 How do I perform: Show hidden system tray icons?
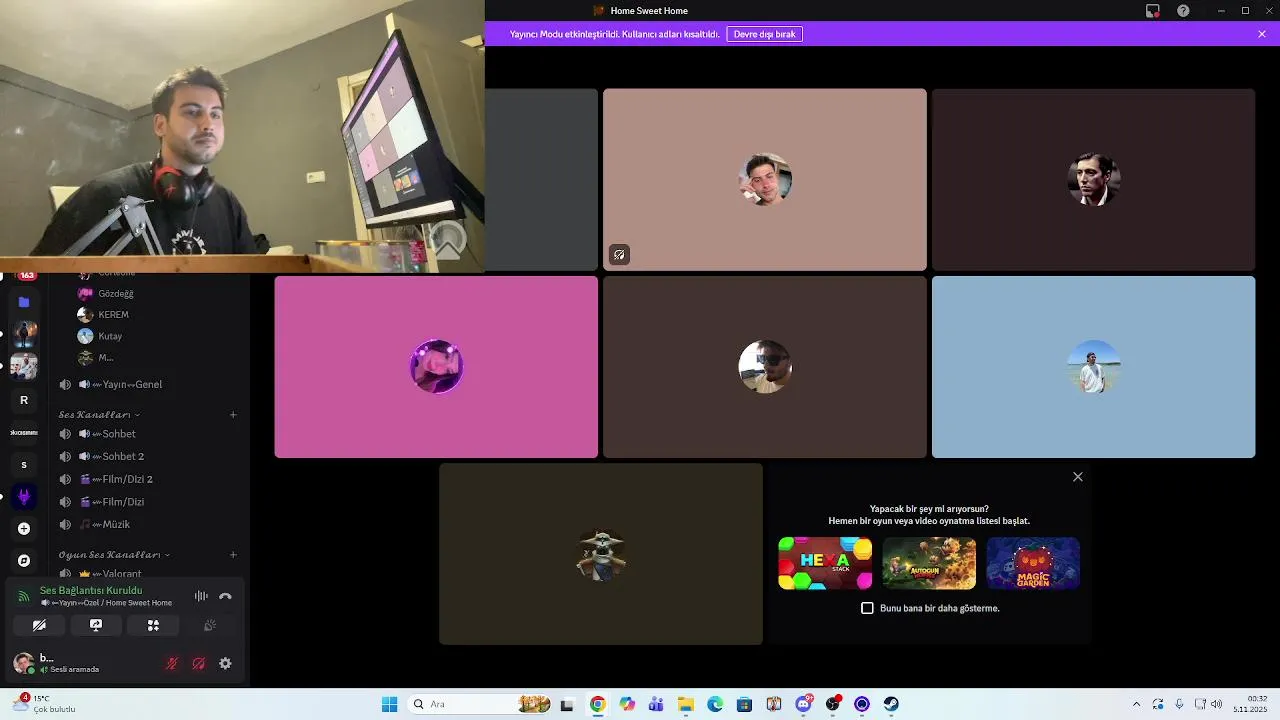(x=1136, y=704)
